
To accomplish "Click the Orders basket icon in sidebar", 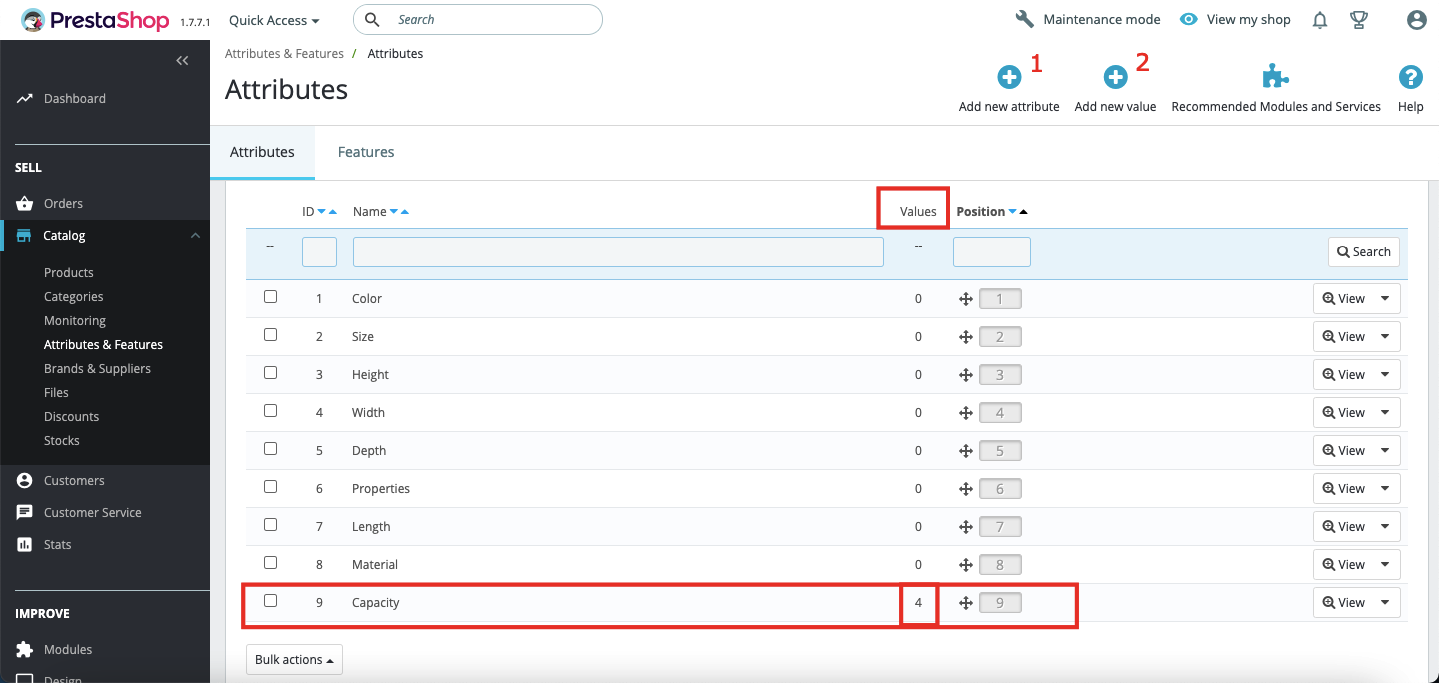I will 25,203.
